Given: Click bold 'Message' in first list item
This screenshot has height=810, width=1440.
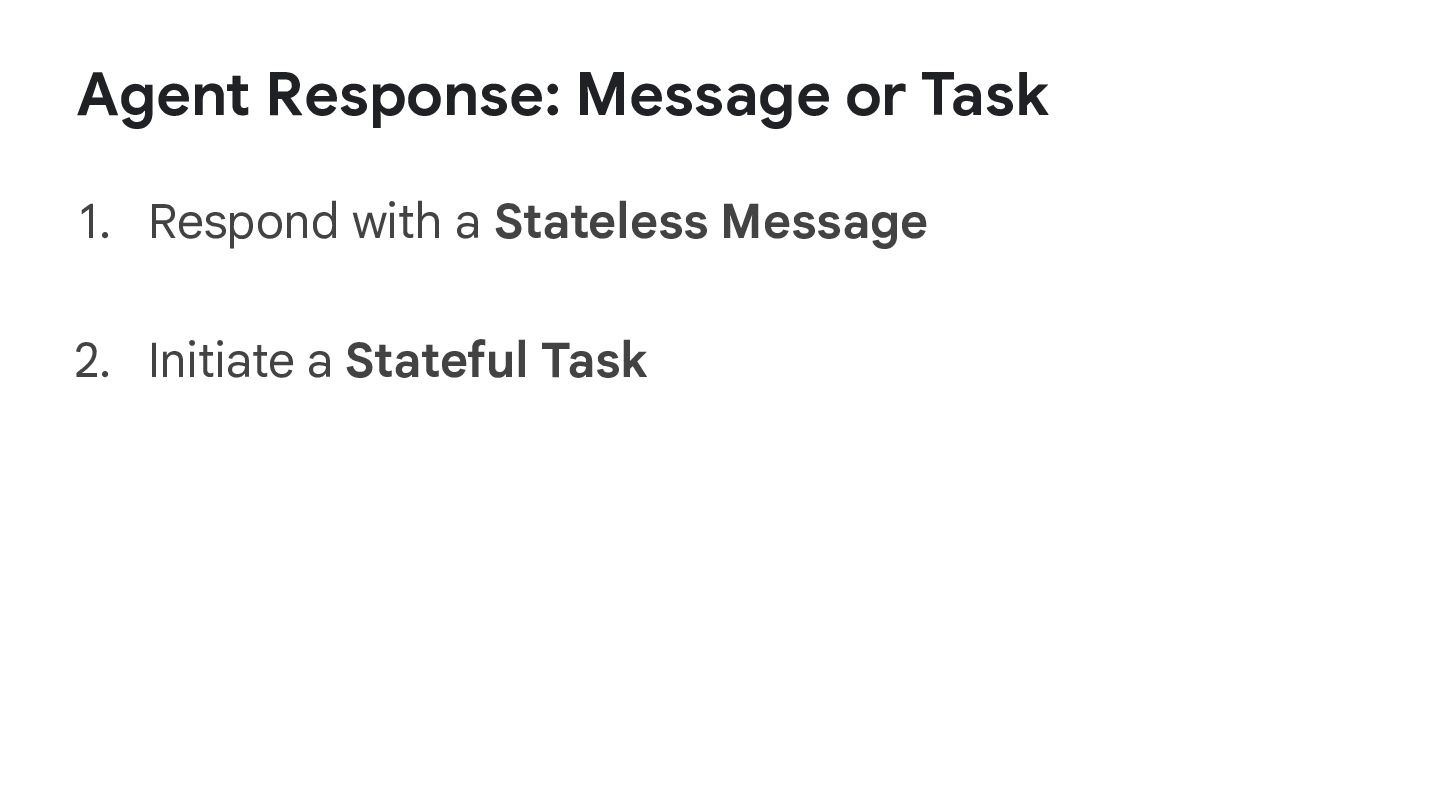Looking at the screenshot, I should 823,222.
